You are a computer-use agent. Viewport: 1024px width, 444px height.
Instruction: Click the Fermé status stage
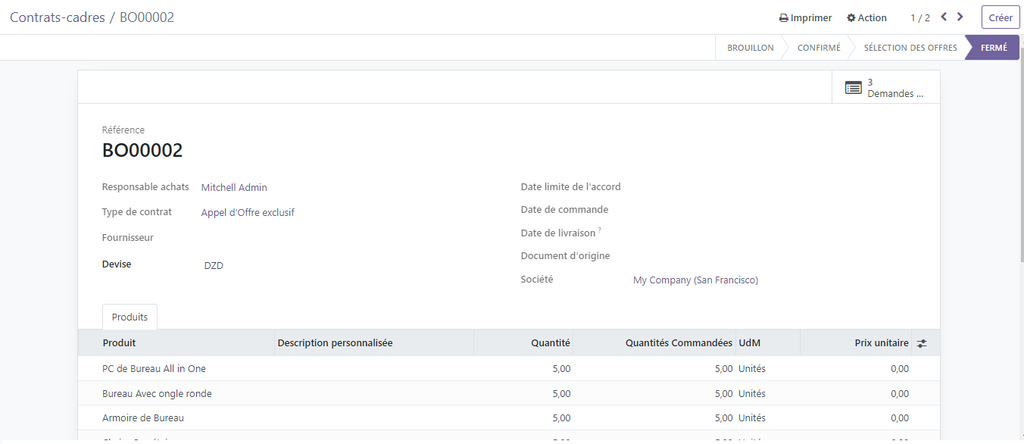pos(993,48)
